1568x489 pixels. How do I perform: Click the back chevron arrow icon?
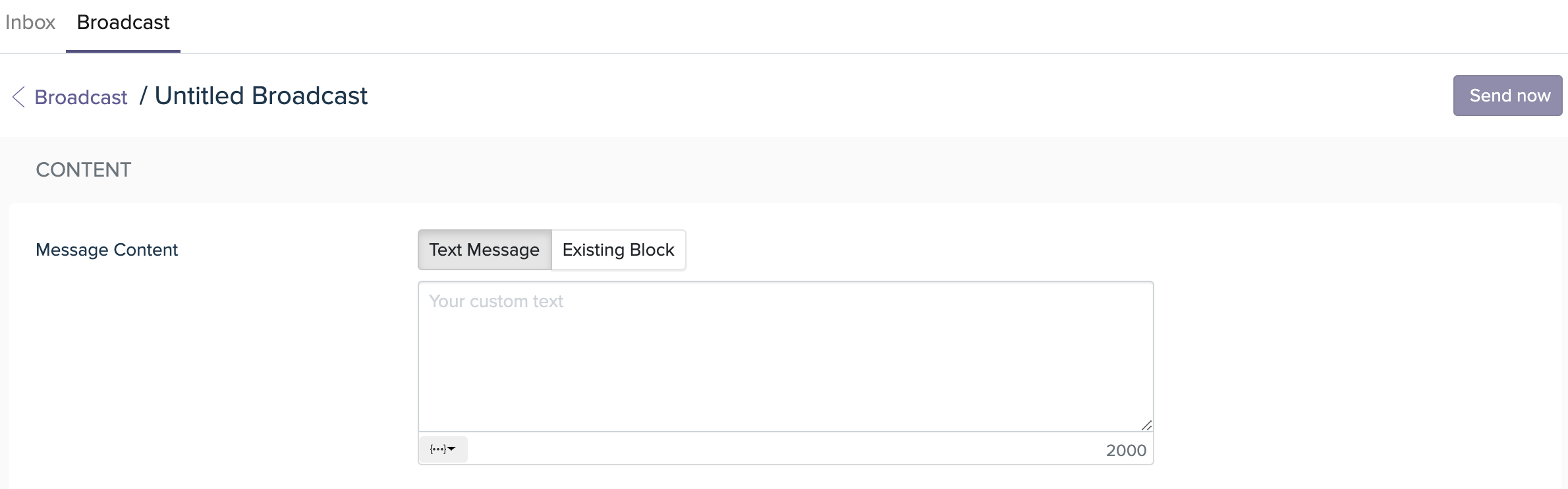tap(18, 97)
